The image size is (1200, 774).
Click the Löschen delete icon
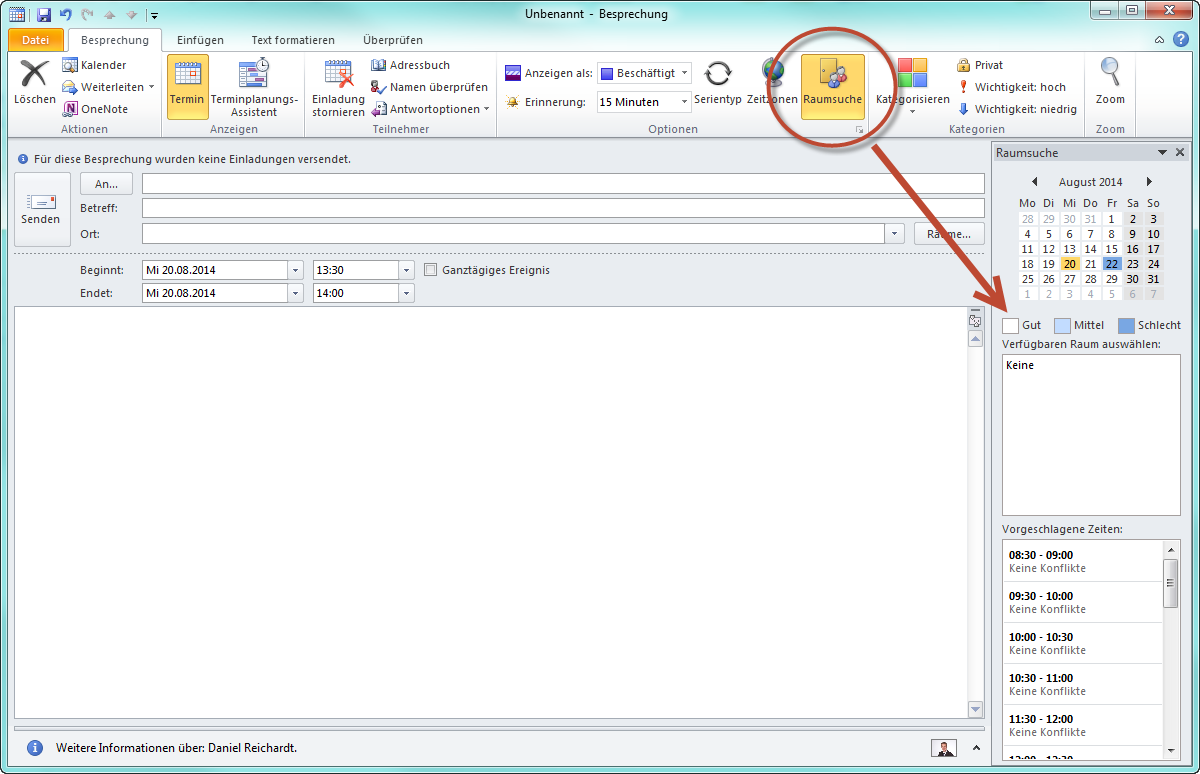[35, 82]
